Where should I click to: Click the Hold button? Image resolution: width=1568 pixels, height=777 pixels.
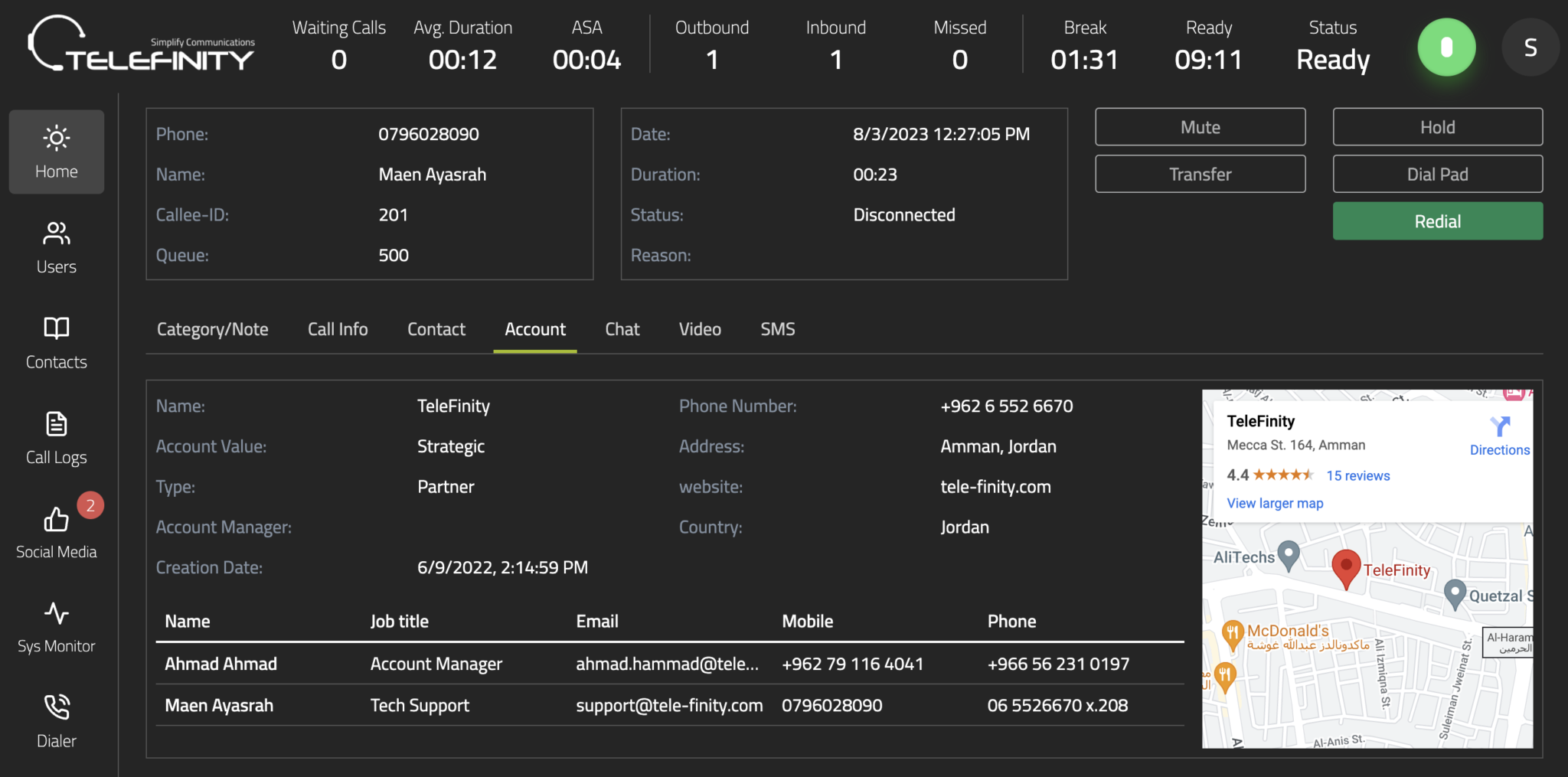click(1438, 127)
